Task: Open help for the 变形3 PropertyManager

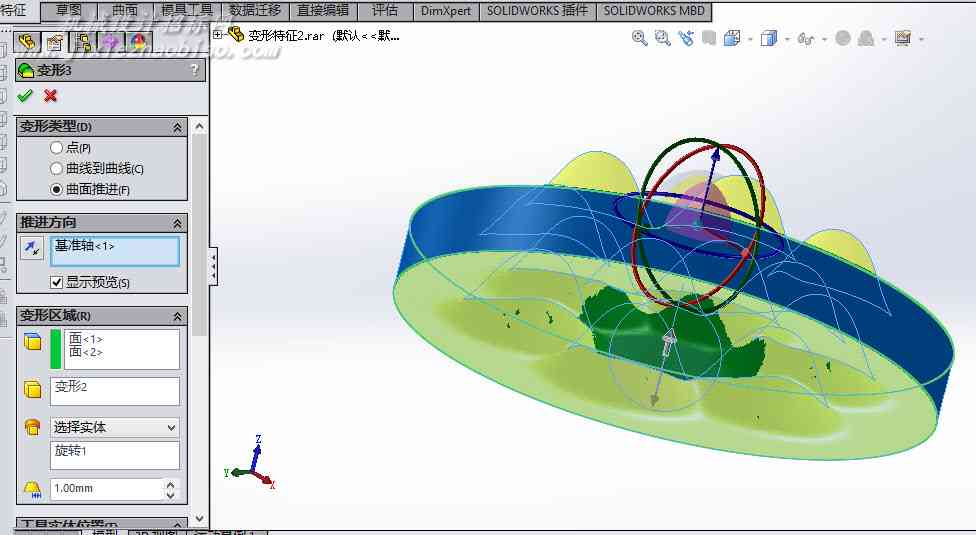Action: 195,70
